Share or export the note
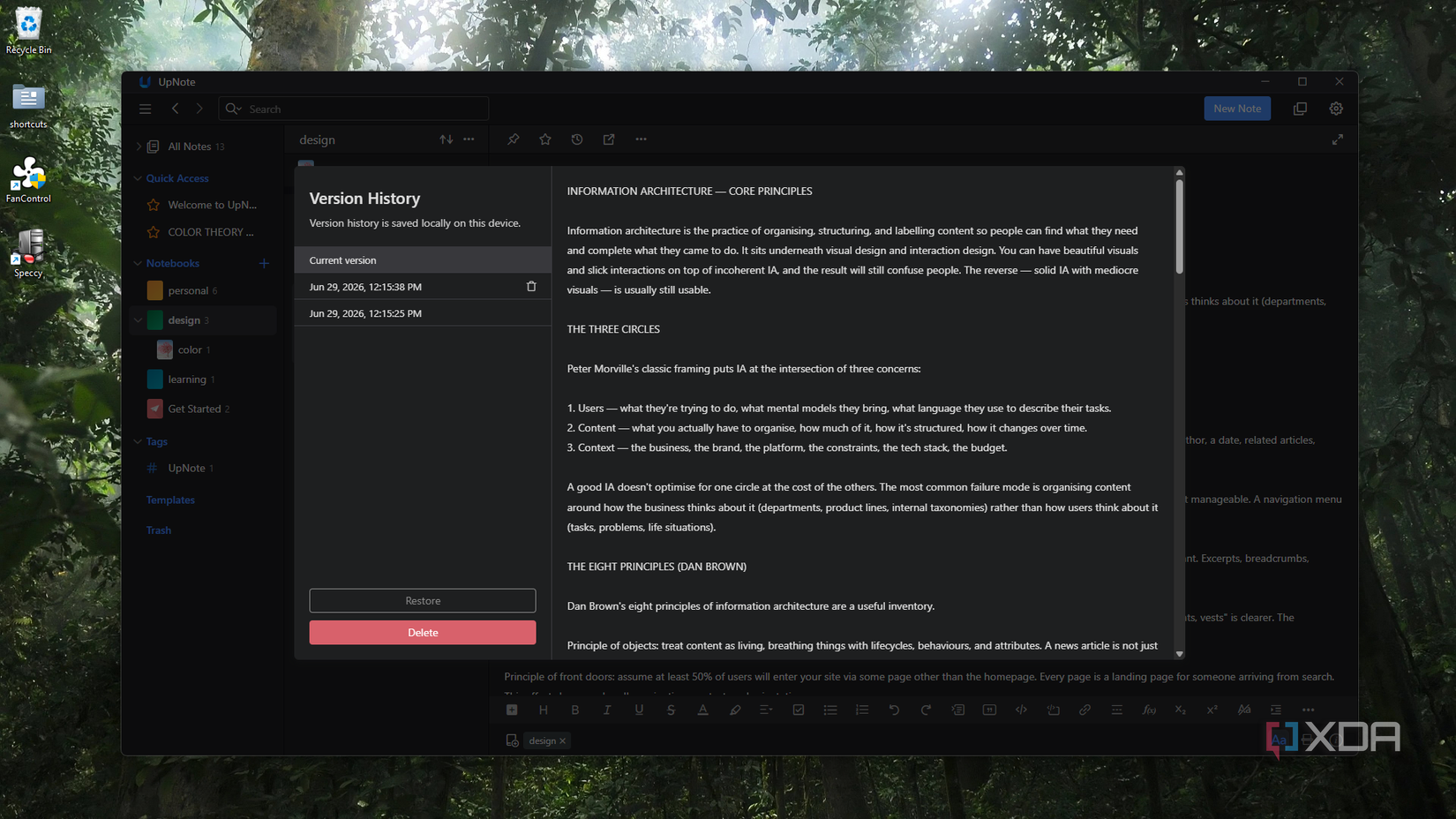Screen dimensions: 1456x819 click(x=609, y=139)
